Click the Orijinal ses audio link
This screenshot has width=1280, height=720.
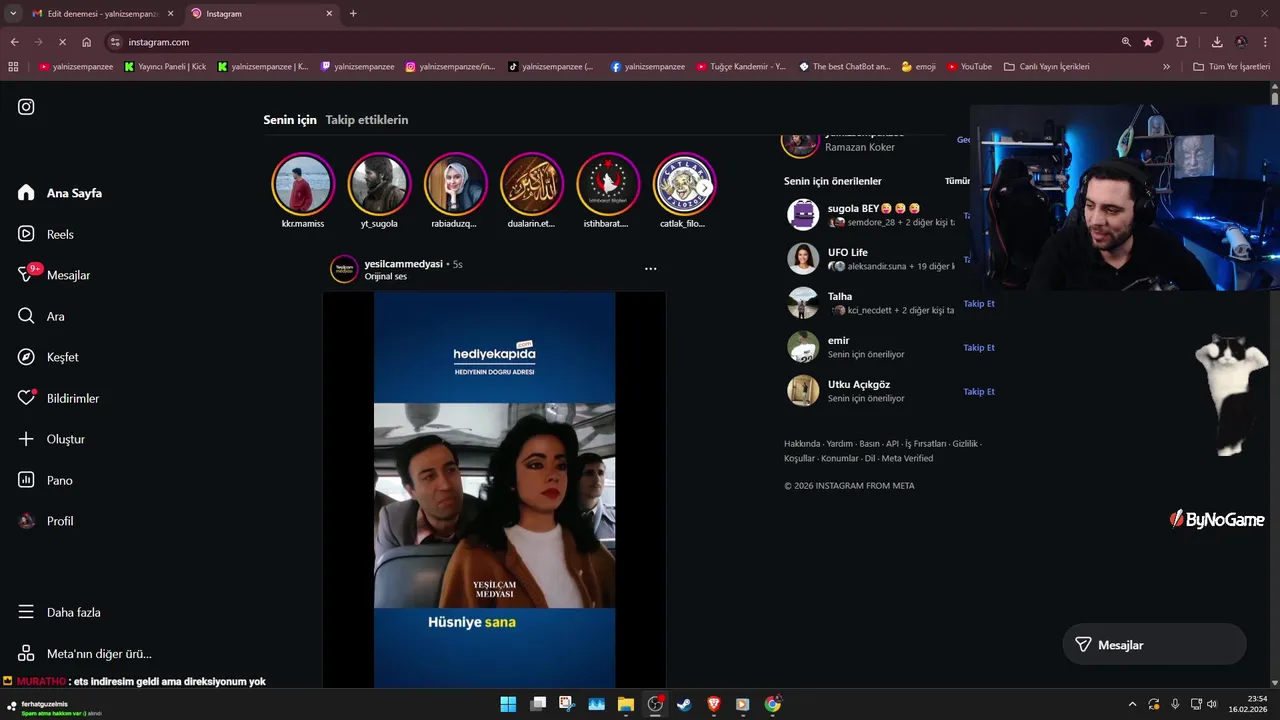coord(385,277)
